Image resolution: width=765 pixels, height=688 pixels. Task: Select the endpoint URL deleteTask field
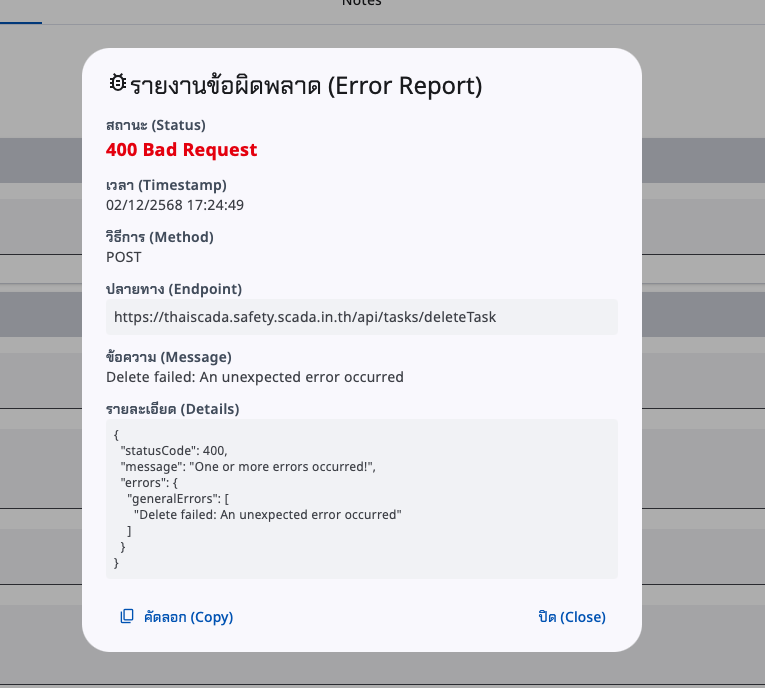point(362,317)
